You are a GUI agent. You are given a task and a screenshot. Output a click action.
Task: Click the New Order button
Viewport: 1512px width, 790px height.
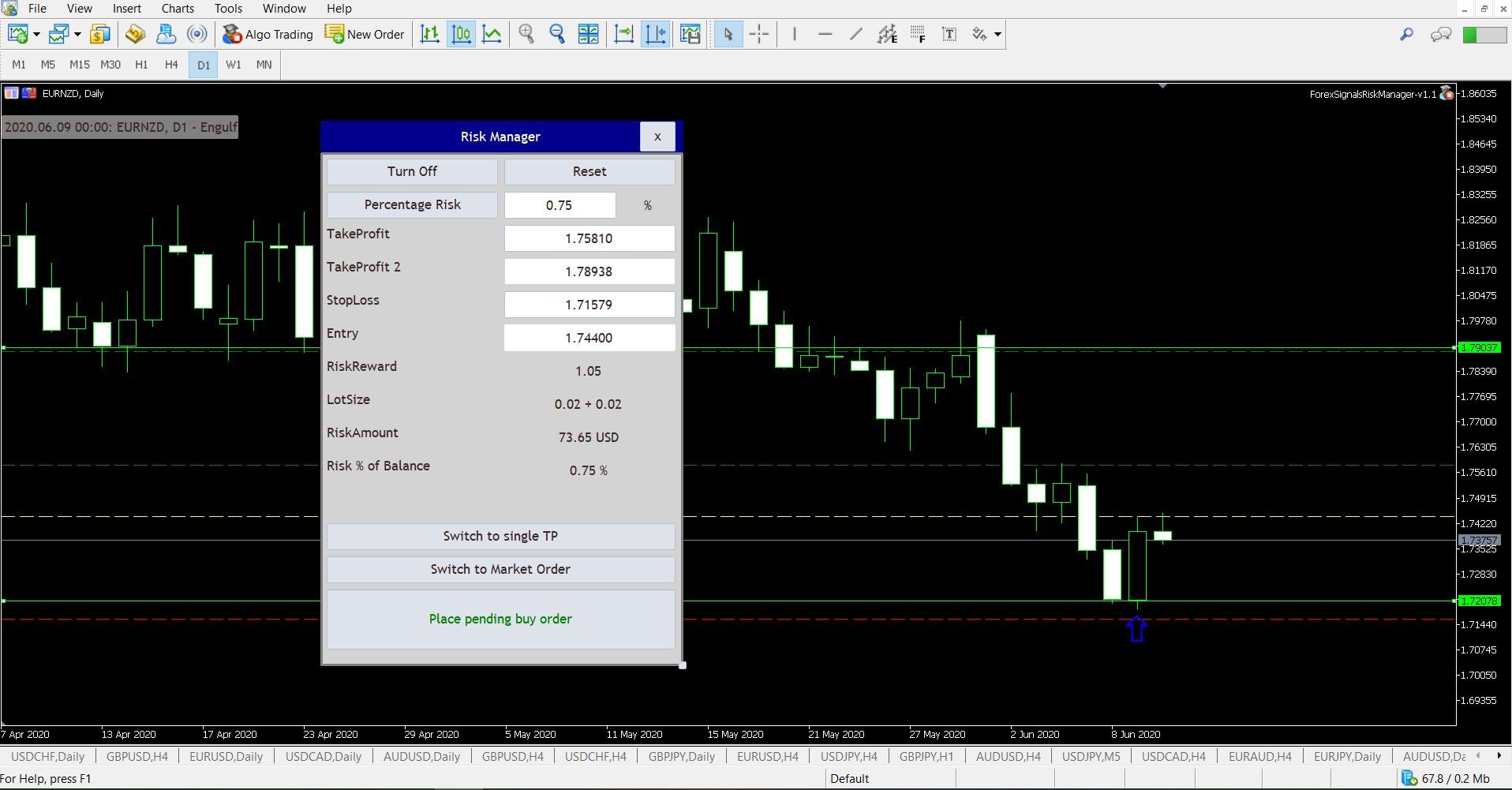click(365, 34)
